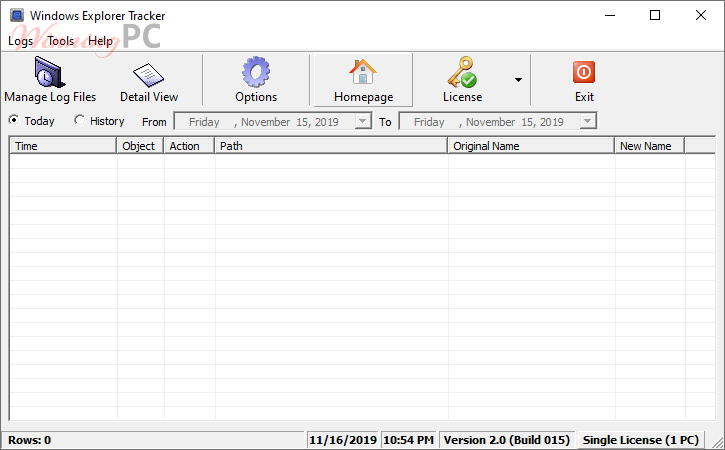Open the Logs menu

tap(20, 41)
